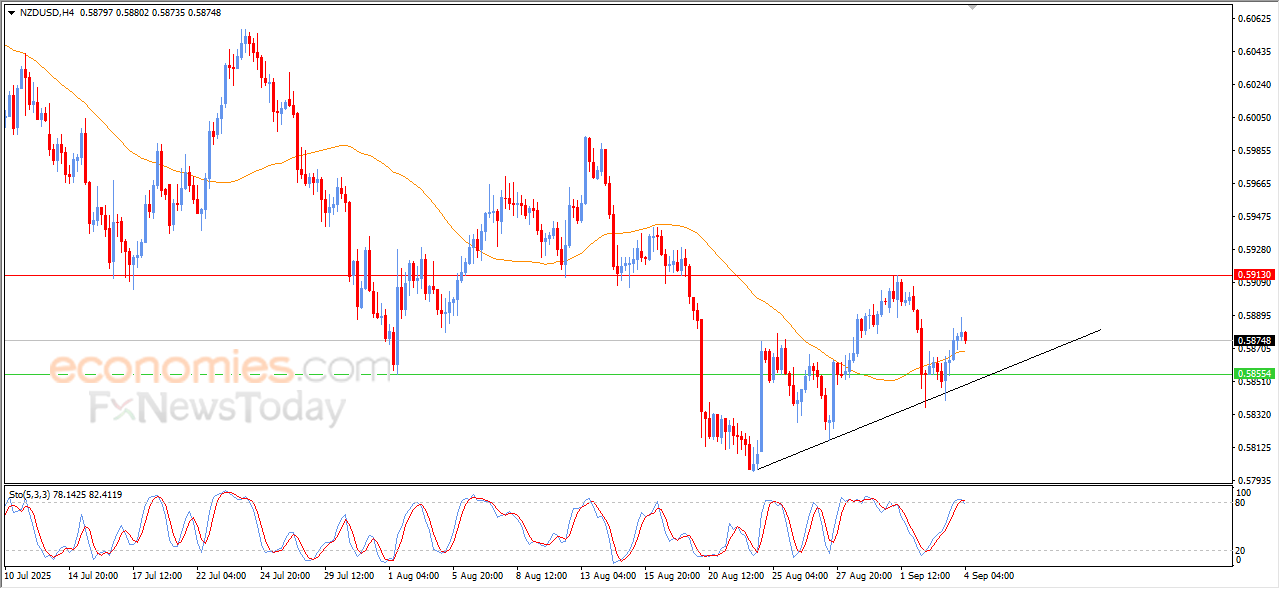
Task: Click the 4 Sep 04:00 time label
Action: click(989, 576)
